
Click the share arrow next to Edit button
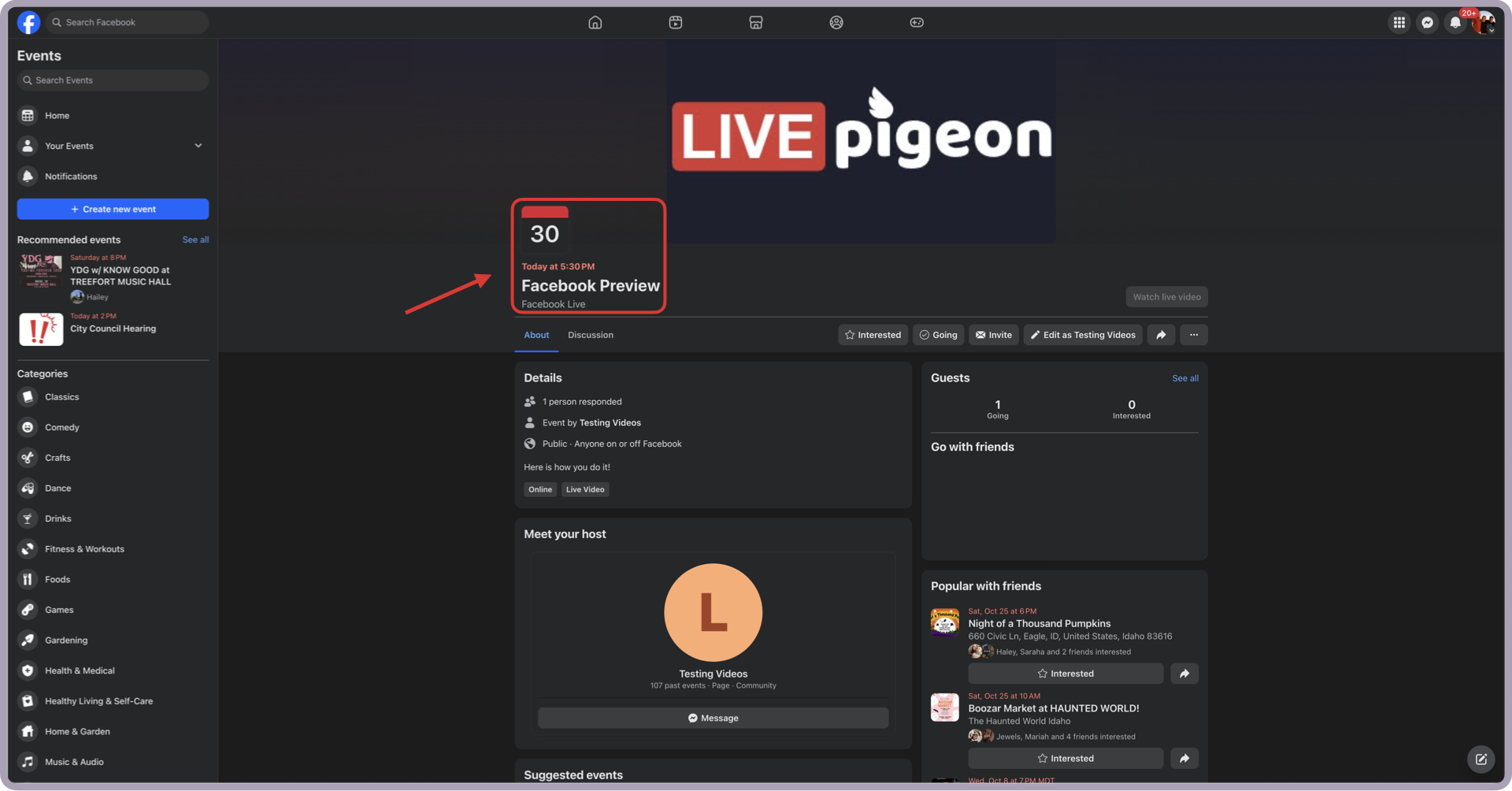(x=1161, y=335)
